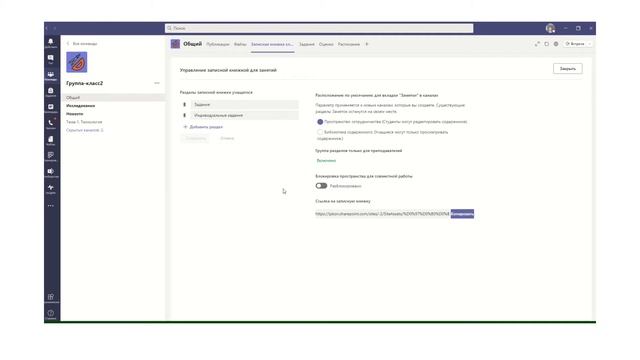Open the Apps store icon in sidebar
Screen dimensions: 640x360
pos(51,297)
